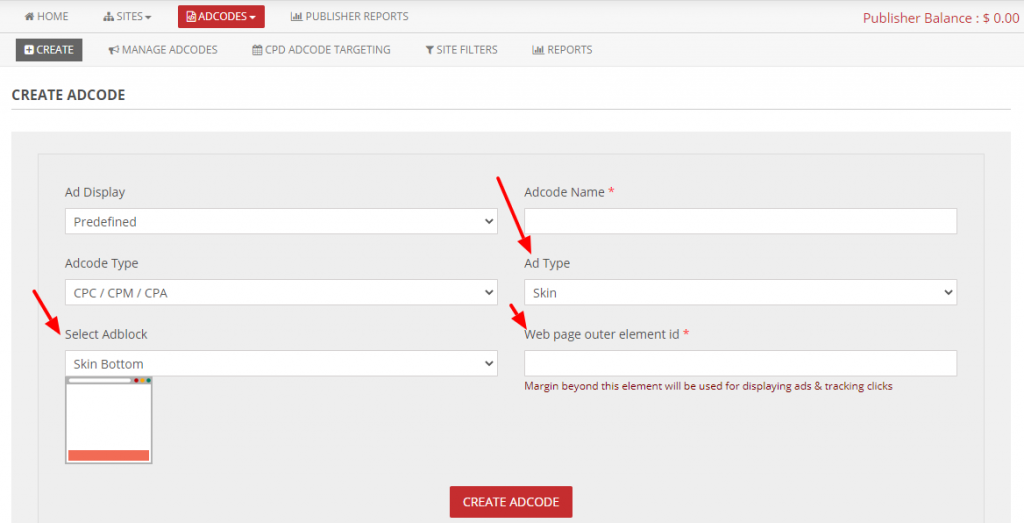This screenshot has height=523, width=1024.
Task: Open the HOME menu item
Action: click(x=46, y=16)
